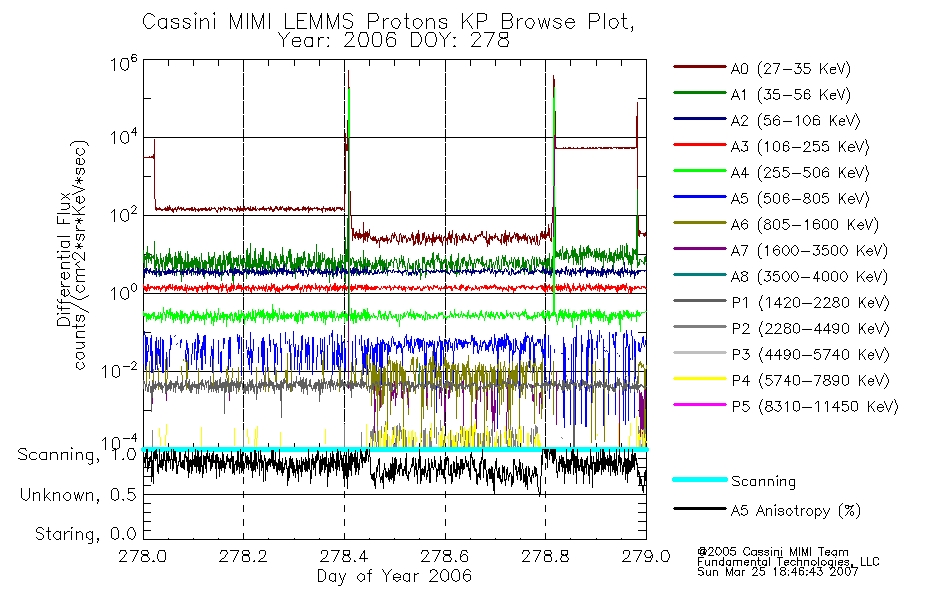Click the A5 (506-805 KeV) legend label
The width and height of the screenshot is (950, 600).
[800, 199]
